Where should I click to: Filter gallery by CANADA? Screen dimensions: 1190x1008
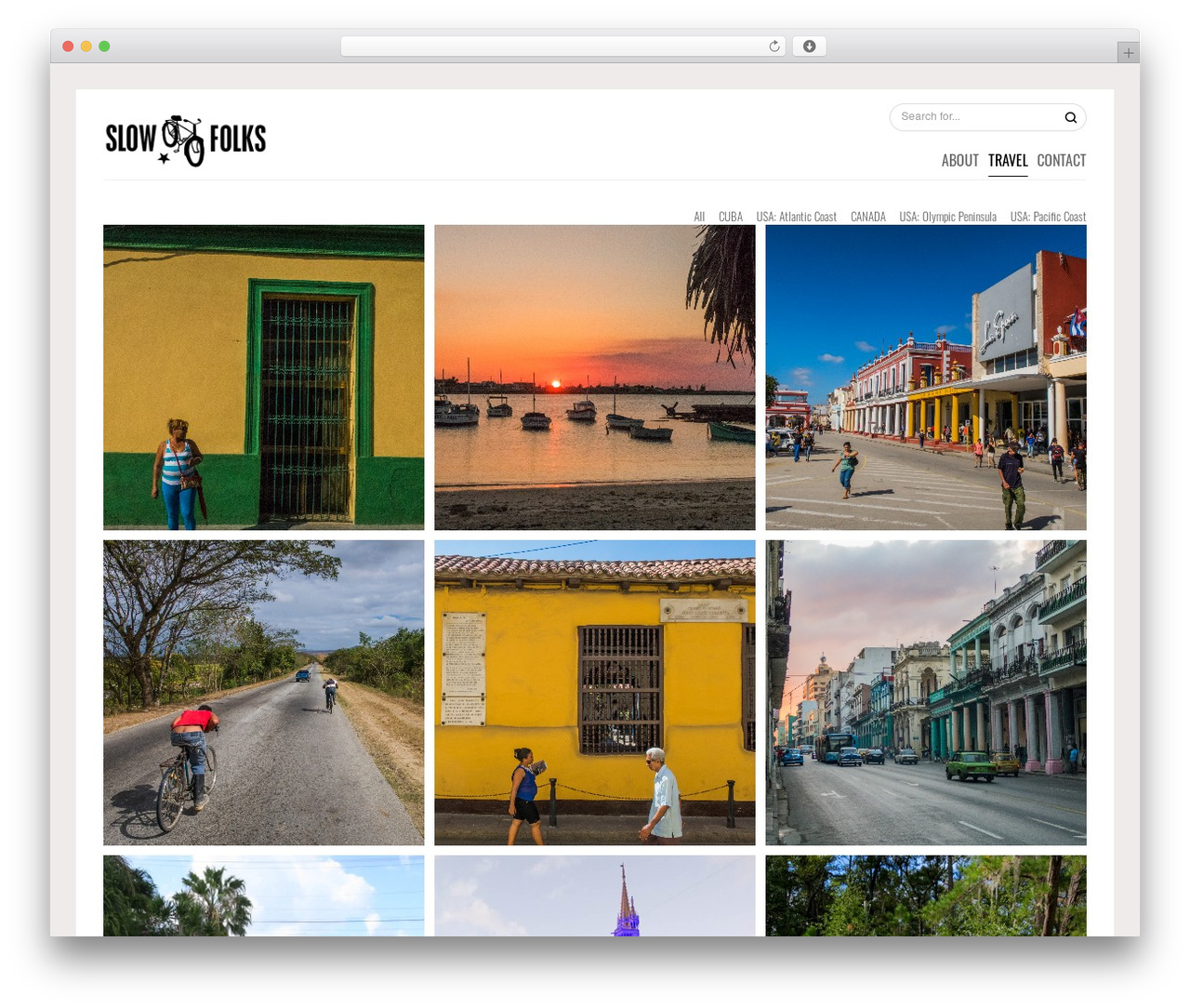pos(868,217)
